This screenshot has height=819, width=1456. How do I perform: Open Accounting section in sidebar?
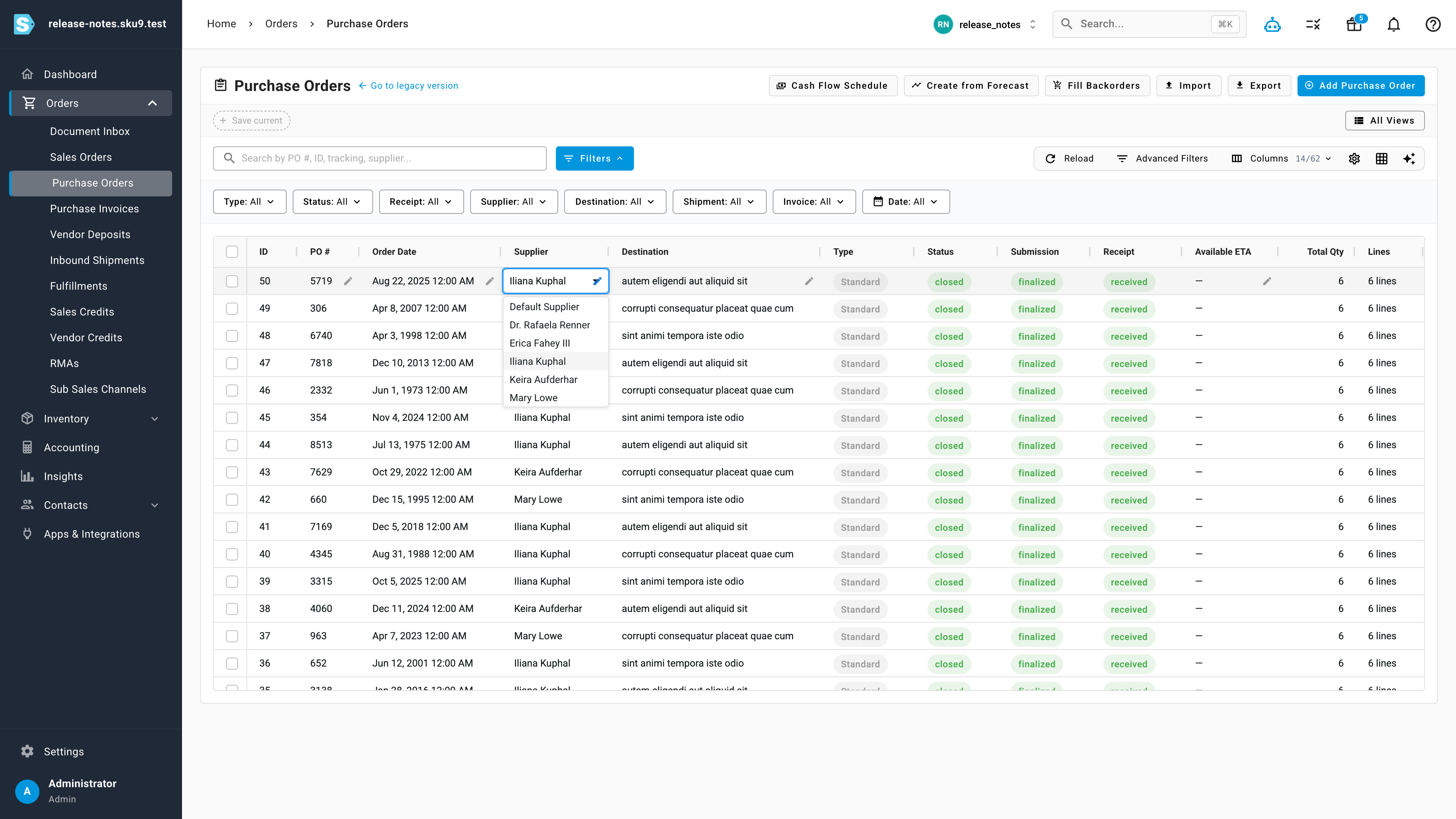[x=71, y=448]
